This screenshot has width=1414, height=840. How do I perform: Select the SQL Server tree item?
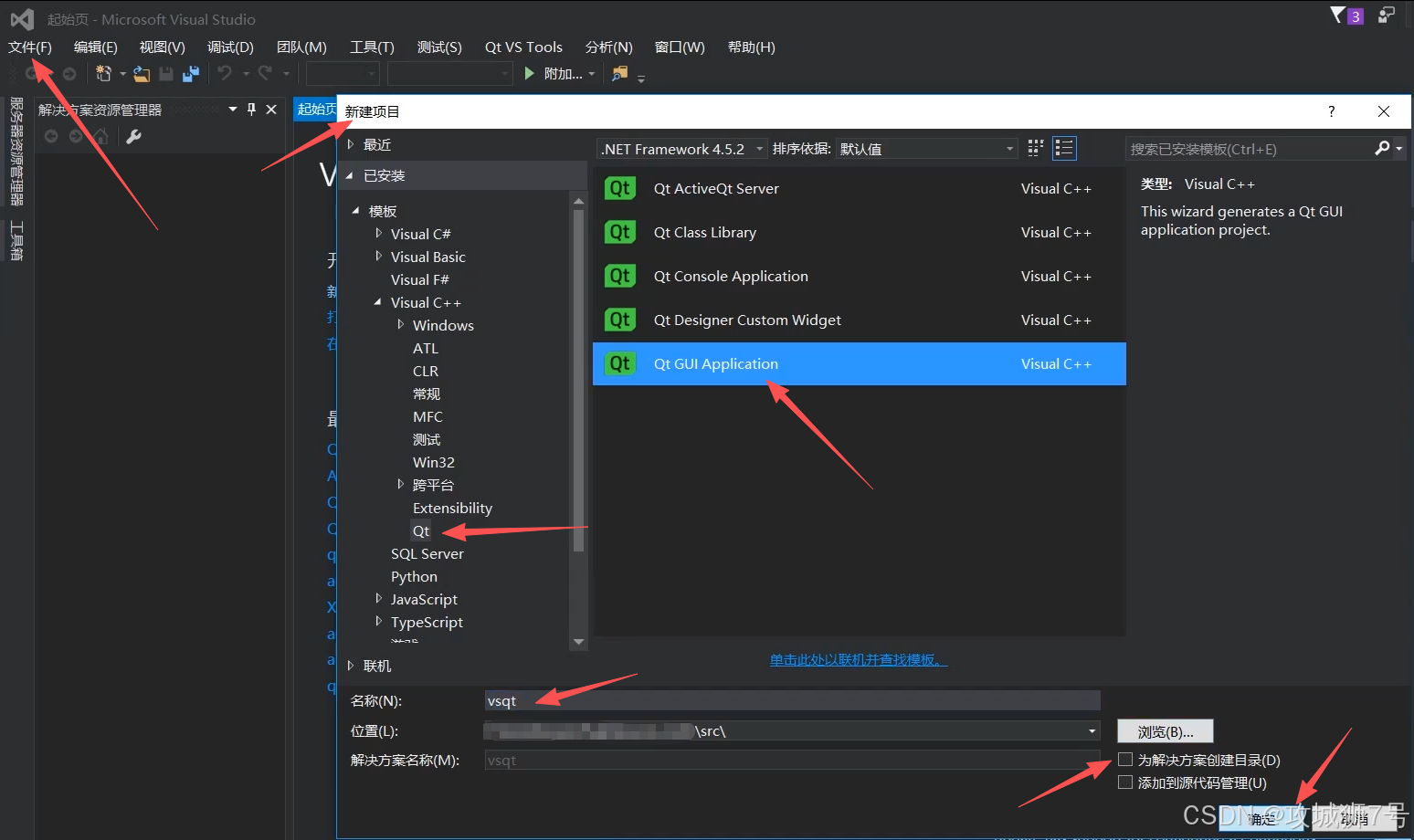pyautogui.click(x=427, y=553)
